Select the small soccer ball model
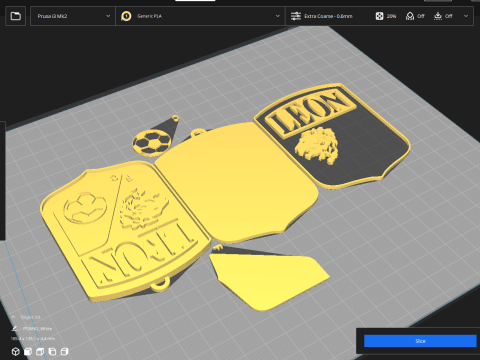 point(152,142)
